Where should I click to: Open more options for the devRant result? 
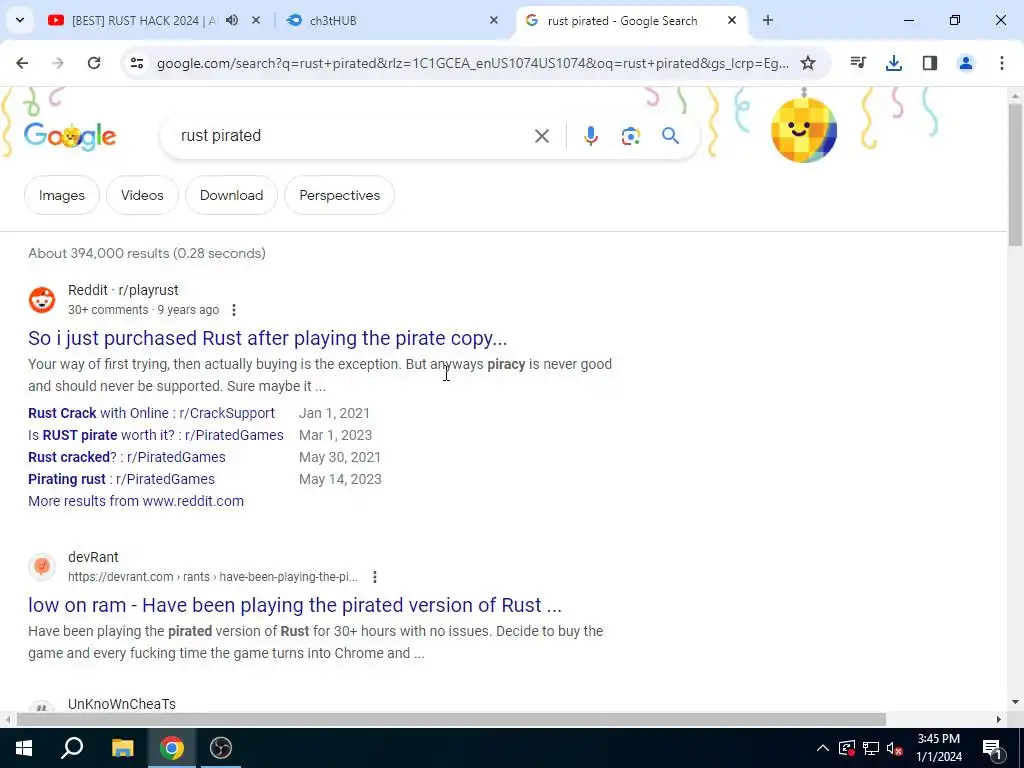pyautogui.click(x=375, y=577)
